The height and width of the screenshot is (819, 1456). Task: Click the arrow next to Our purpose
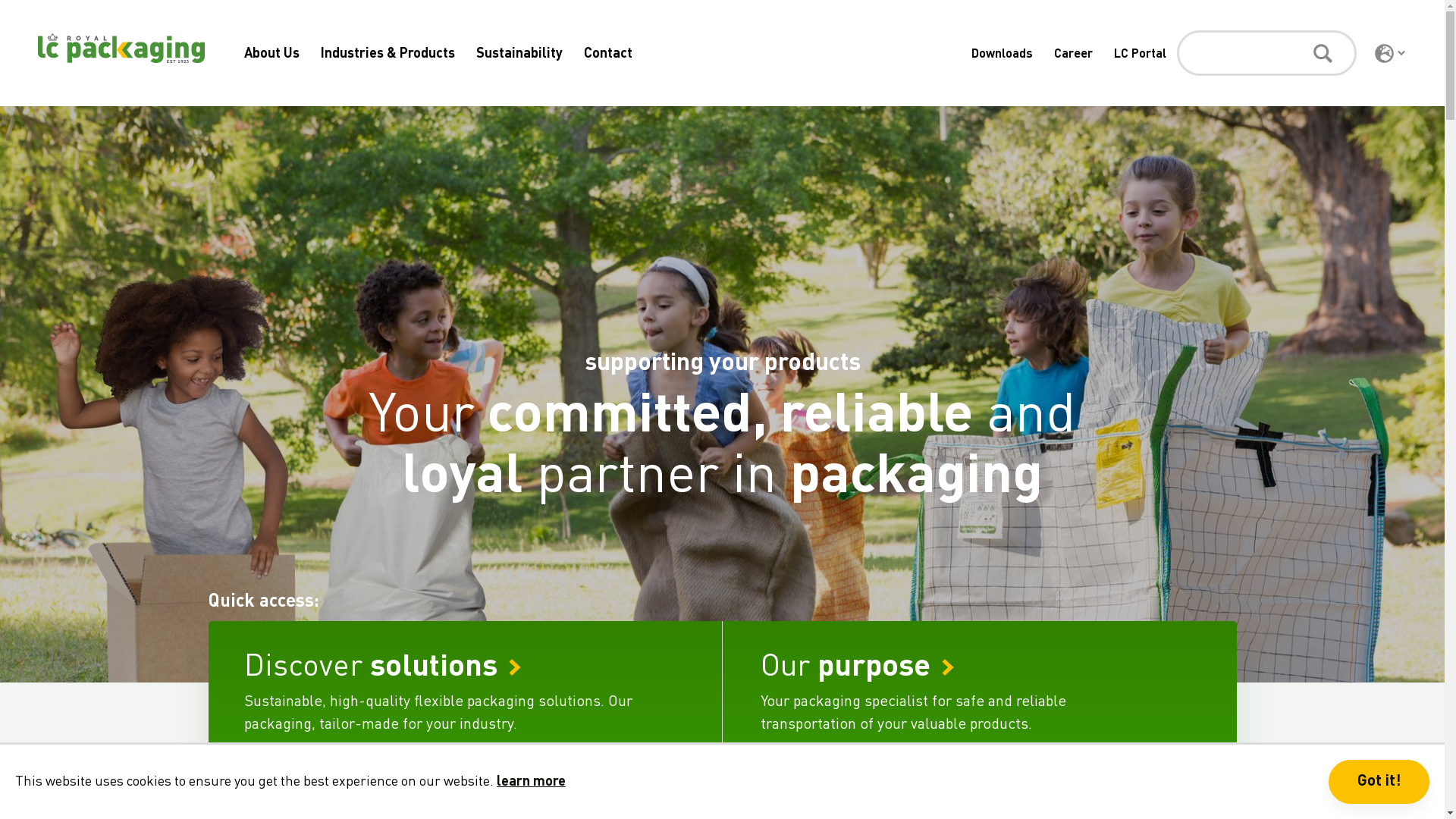pos(948,667)
